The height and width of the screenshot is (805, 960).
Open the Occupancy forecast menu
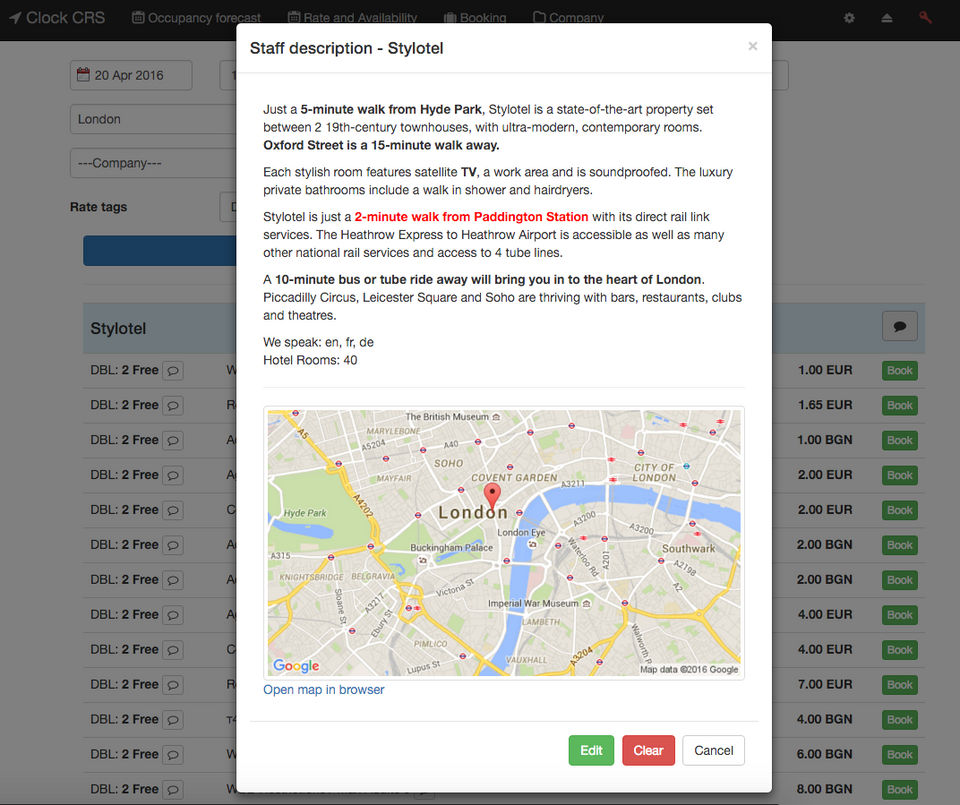tap(196, 18)
